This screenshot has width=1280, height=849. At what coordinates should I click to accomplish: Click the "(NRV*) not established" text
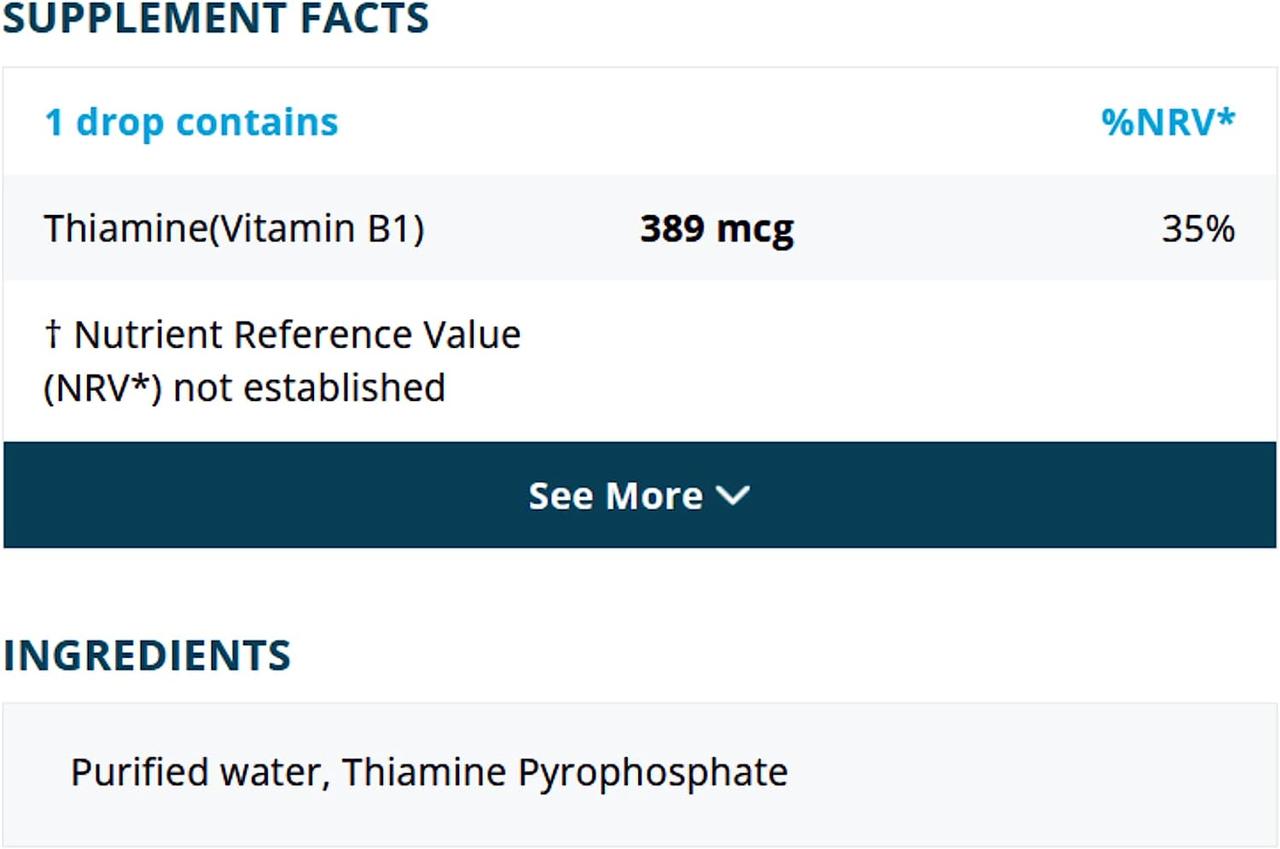[x=244, y=387]
